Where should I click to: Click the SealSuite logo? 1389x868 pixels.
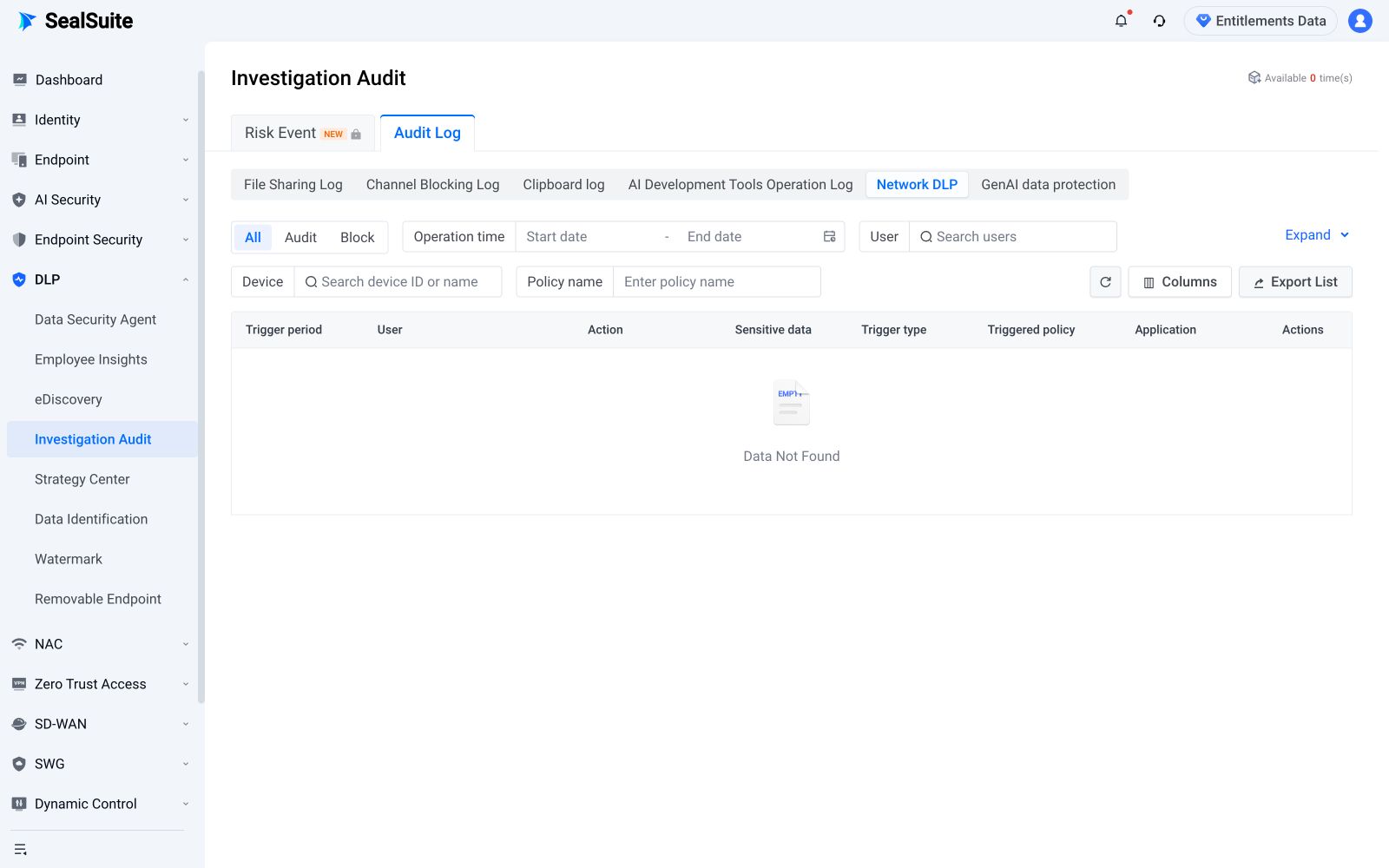pos(76,21)
